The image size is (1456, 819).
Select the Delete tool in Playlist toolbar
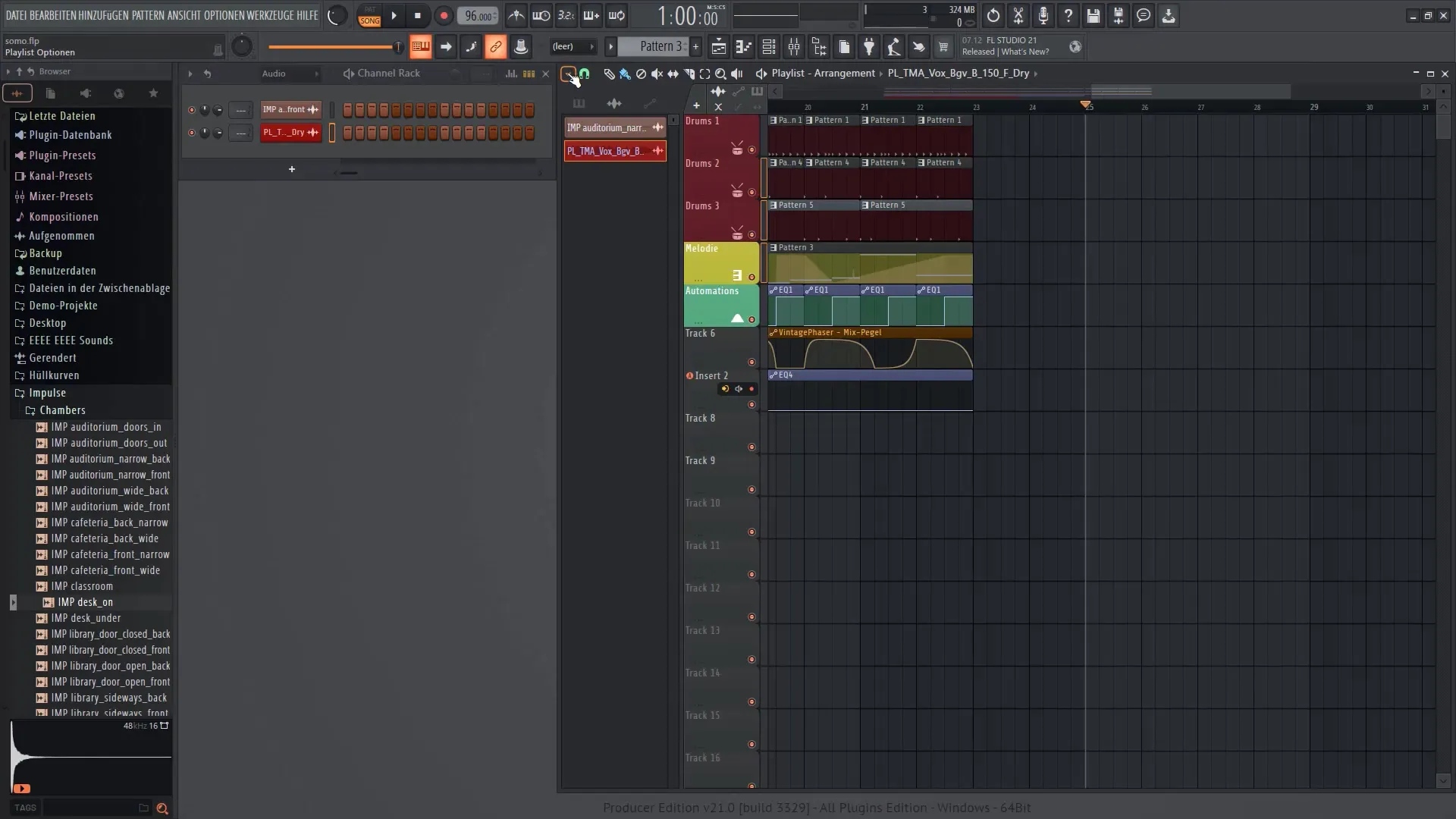coord(641,74)
